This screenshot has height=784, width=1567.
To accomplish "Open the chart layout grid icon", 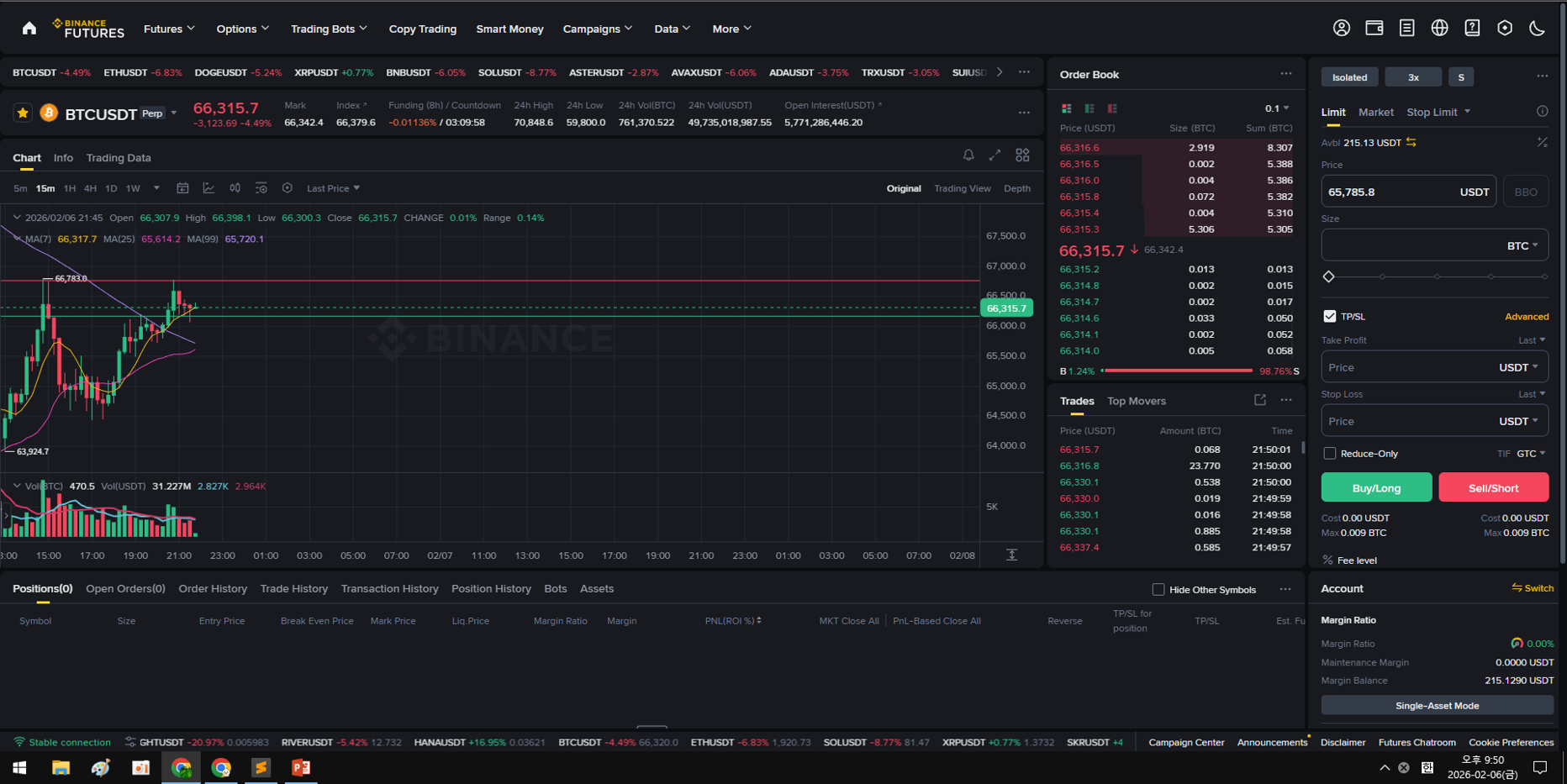I will point(1022,155).
